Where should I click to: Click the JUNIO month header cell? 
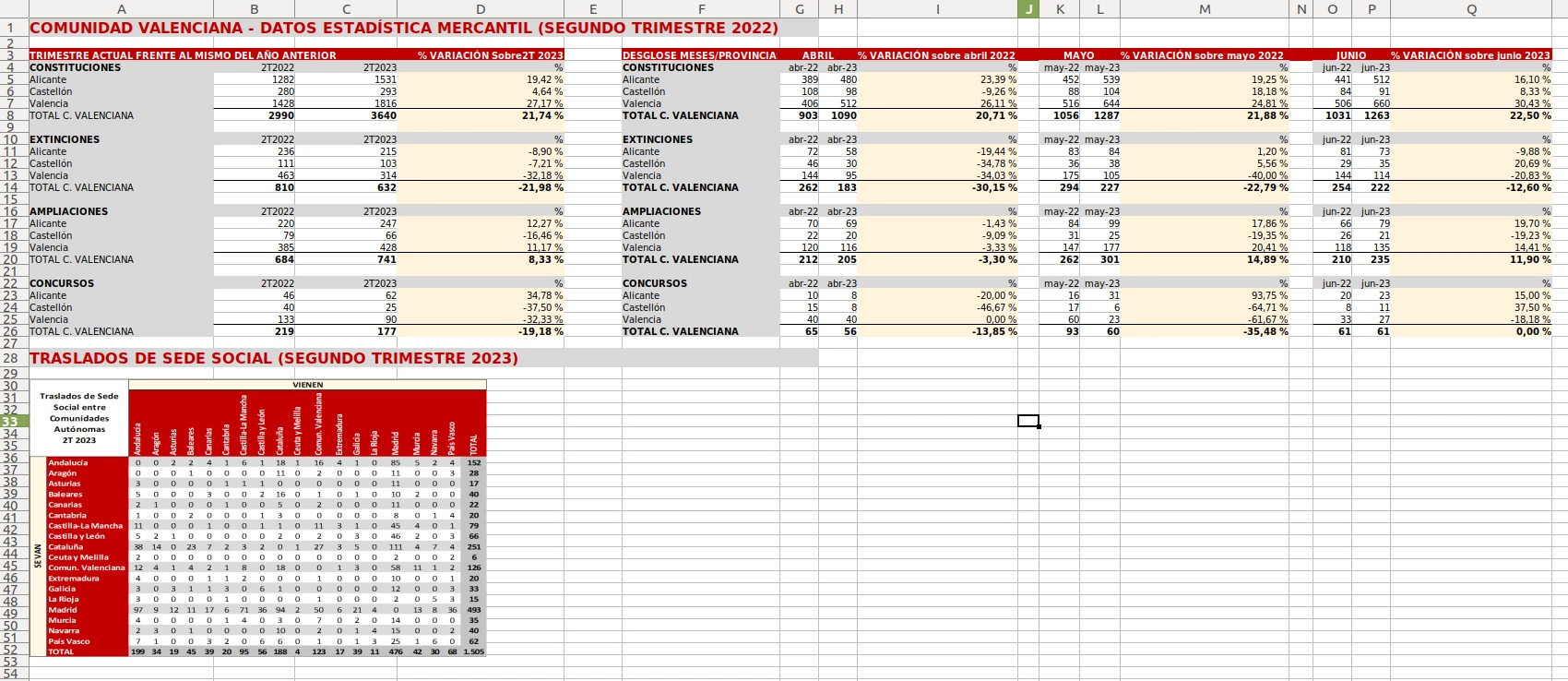click(x=1351, y=55)
